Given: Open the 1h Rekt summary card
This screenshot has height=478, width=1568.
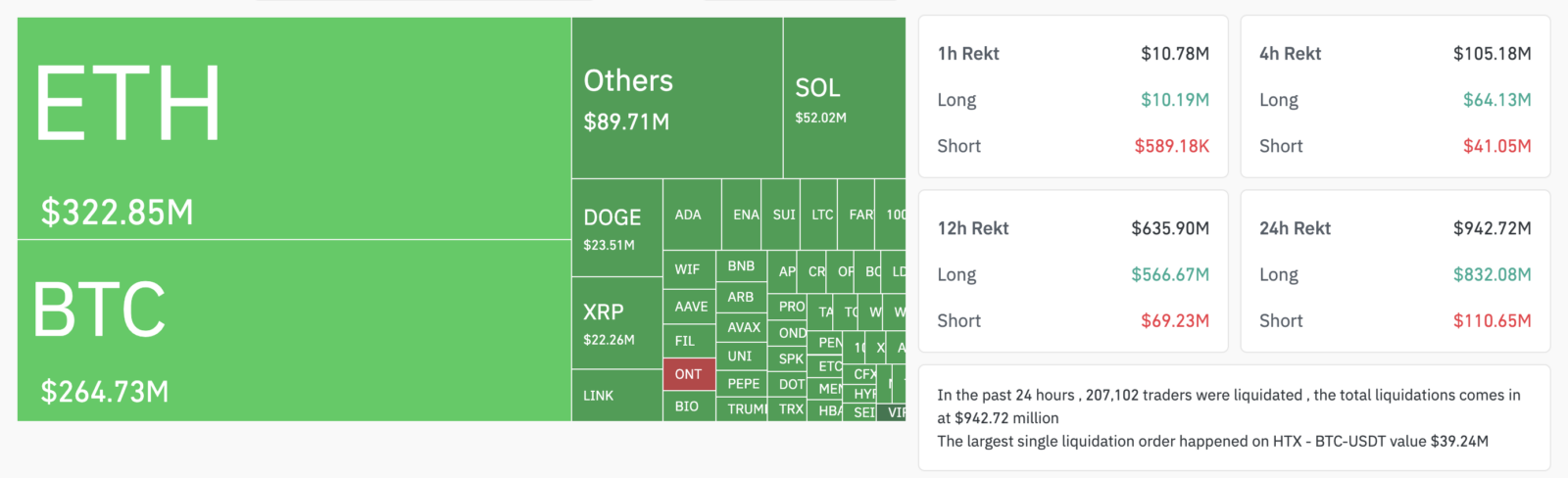Looking at the screenshot, I should pyautogui.click(x=1073, y=97).
